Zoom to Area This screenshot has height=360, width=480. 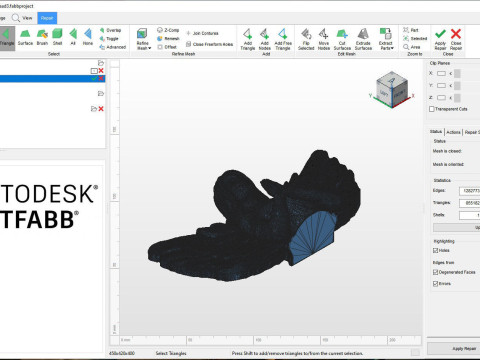pyautogui.click(x=411, y=47)
